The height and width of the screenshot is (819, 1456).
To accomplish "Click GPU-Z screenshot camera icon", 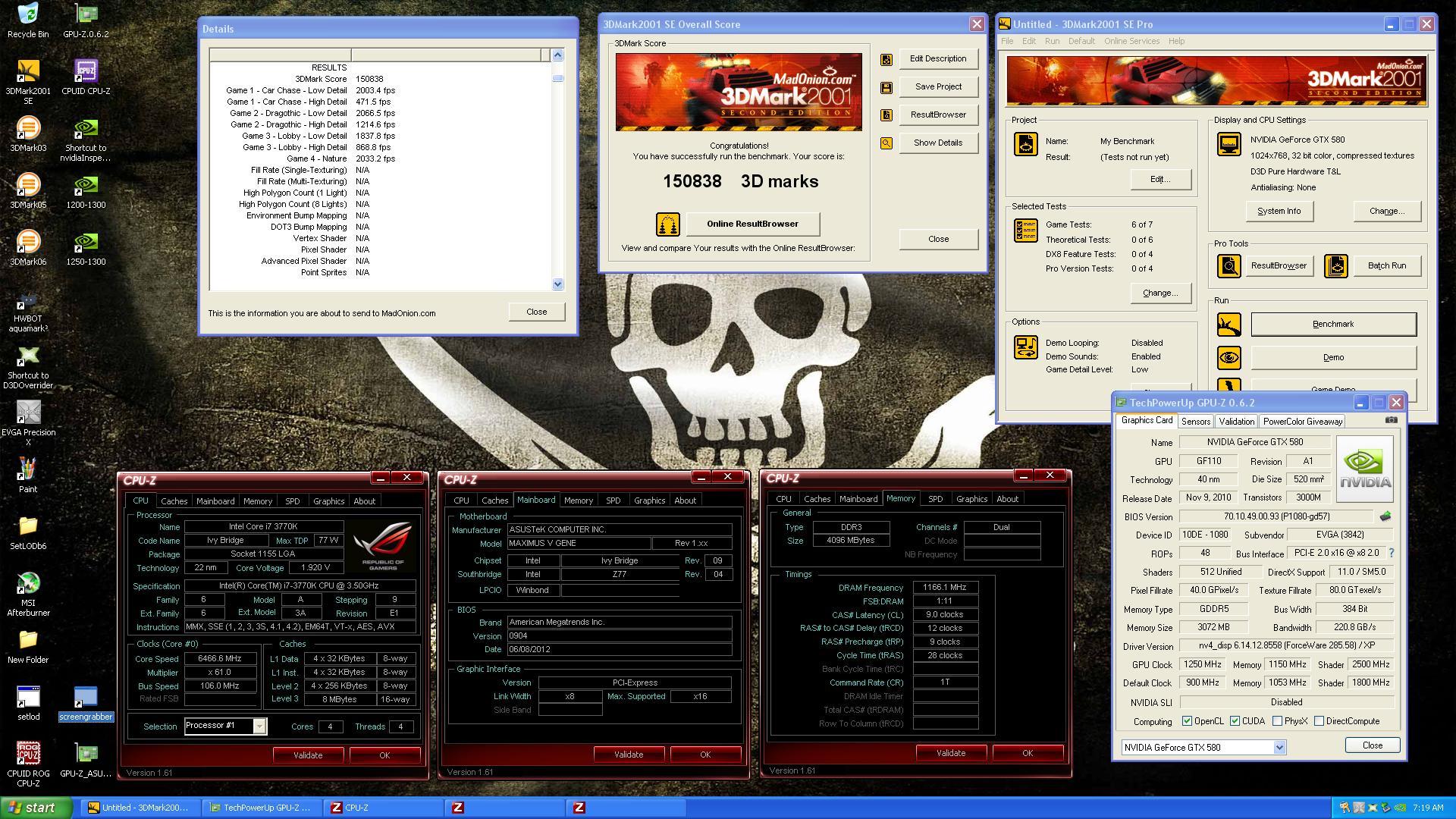I will click(x=1391, y=420).
